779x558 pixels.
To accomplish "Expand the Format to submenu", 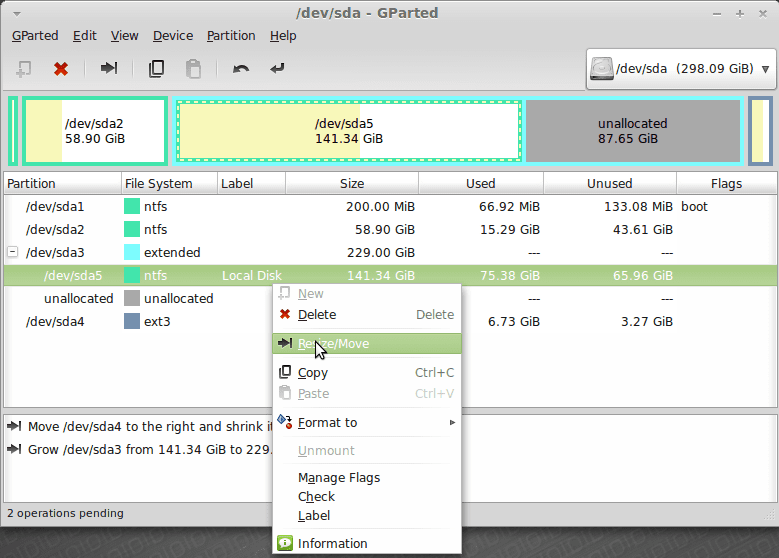I will (367, 422).
